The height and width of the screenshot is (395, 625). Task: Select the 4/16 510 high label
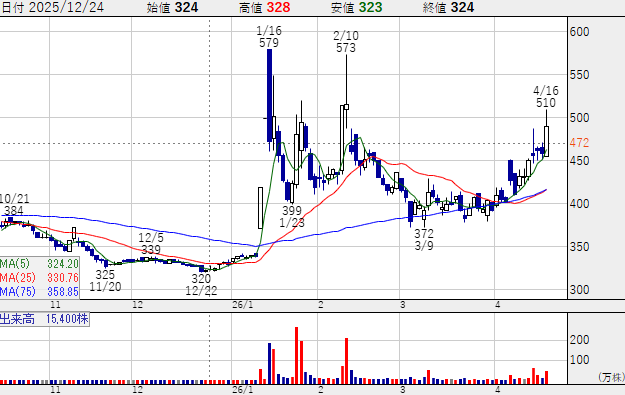pyautogui.click(x=546, y=96)
